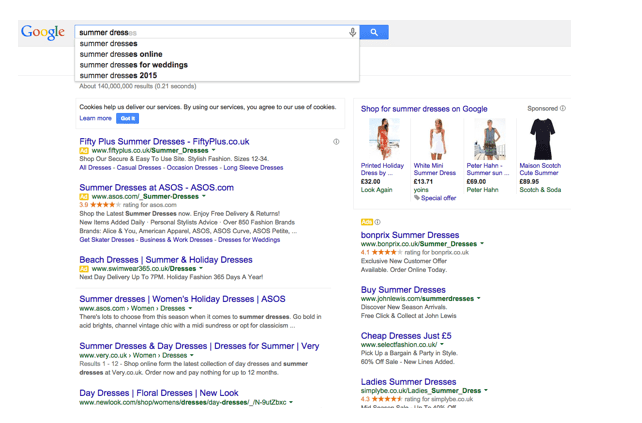Click the Google logo
The image size is (642, 423).
click(42, 33)
